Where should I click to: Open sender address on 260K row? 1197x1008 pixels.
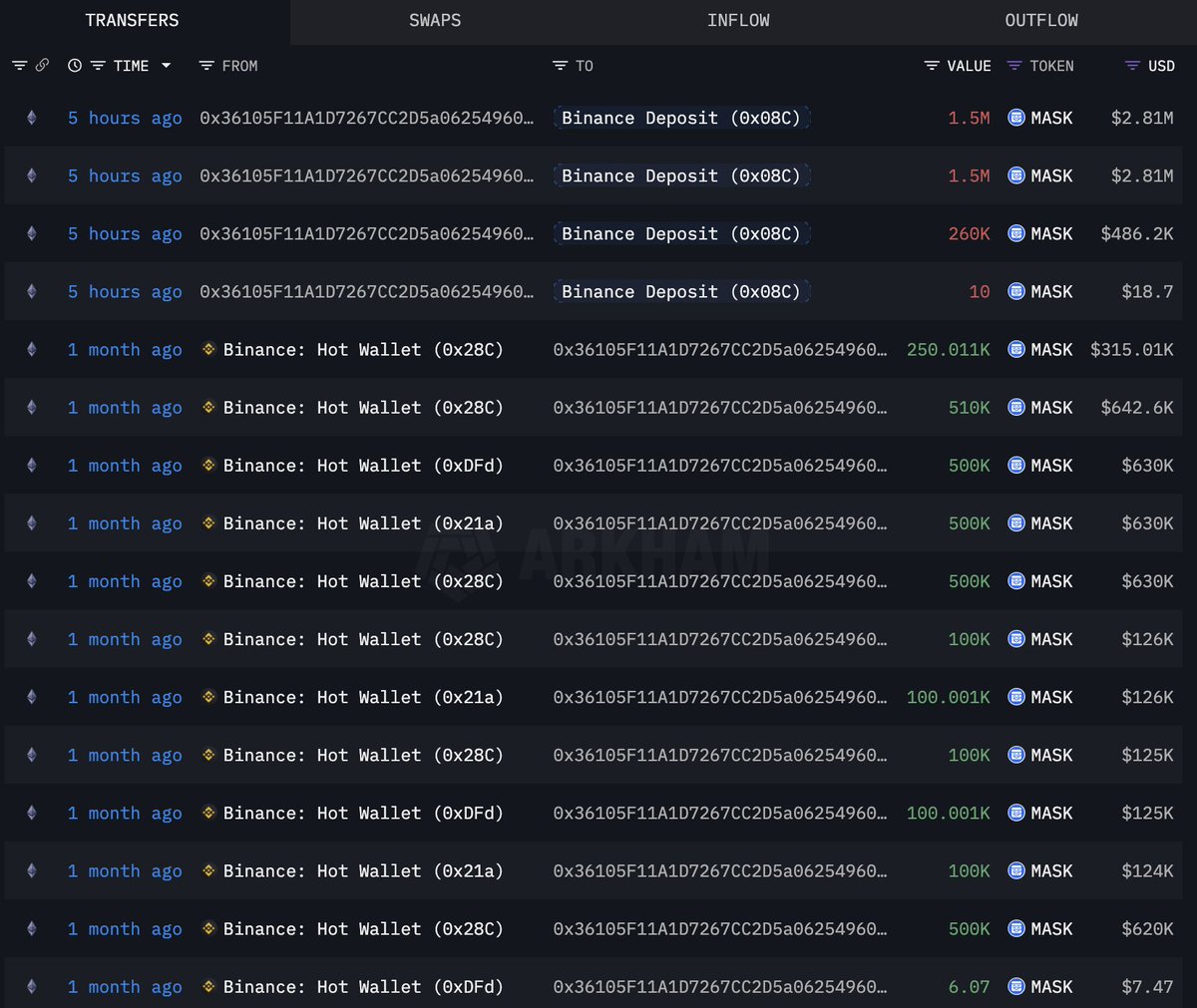tap(366, 233)
